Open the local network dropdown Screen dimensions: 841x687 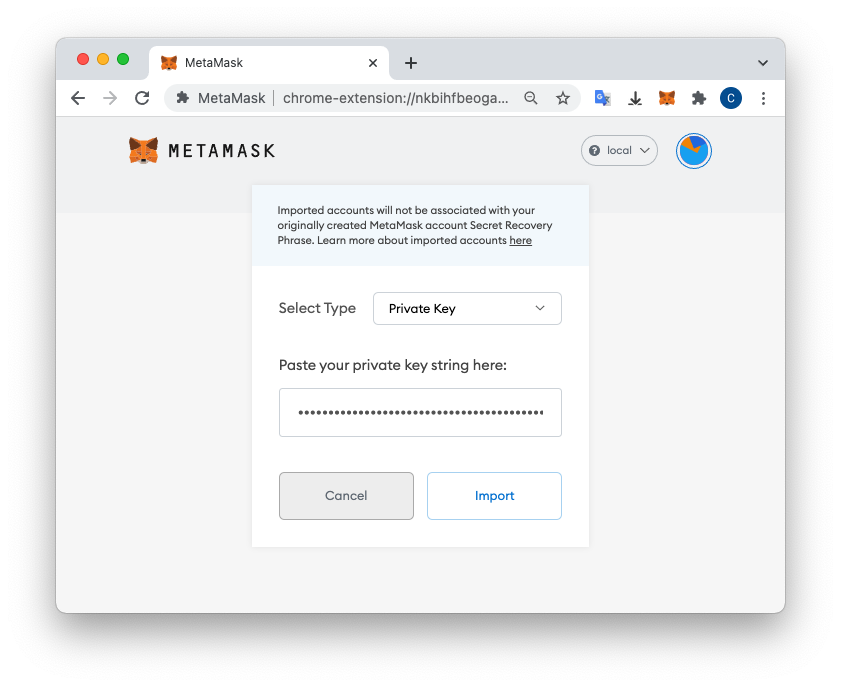click(619, 150)
